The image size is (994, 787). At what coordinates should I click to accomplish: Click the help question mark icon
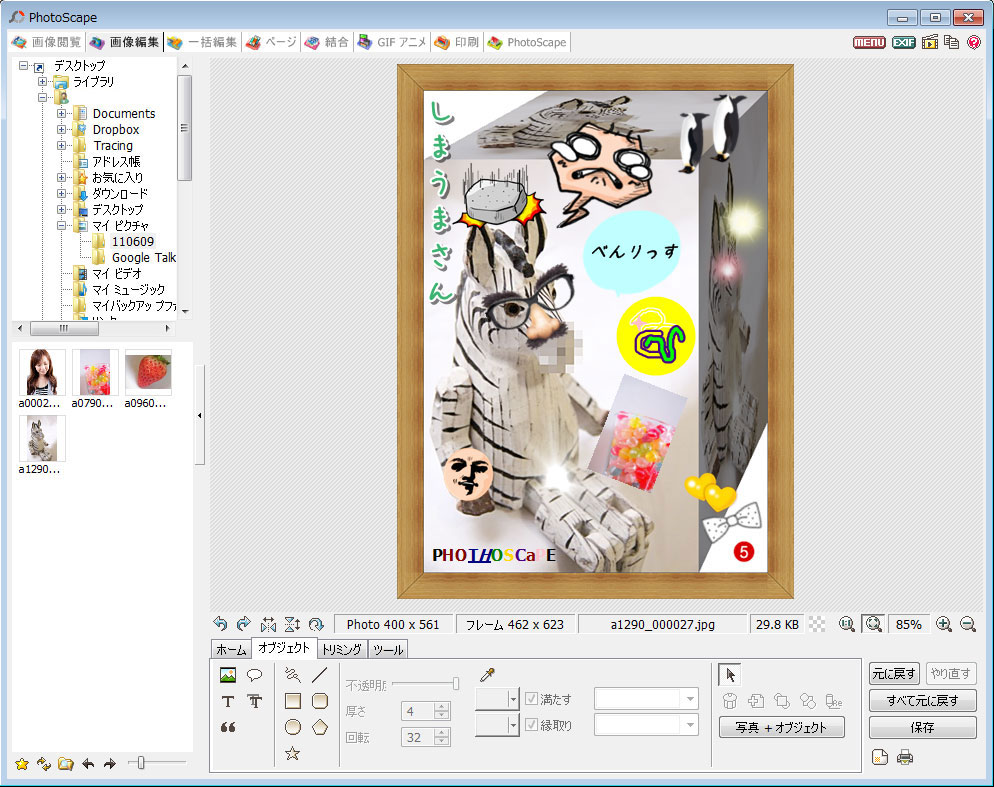(974, 42)
